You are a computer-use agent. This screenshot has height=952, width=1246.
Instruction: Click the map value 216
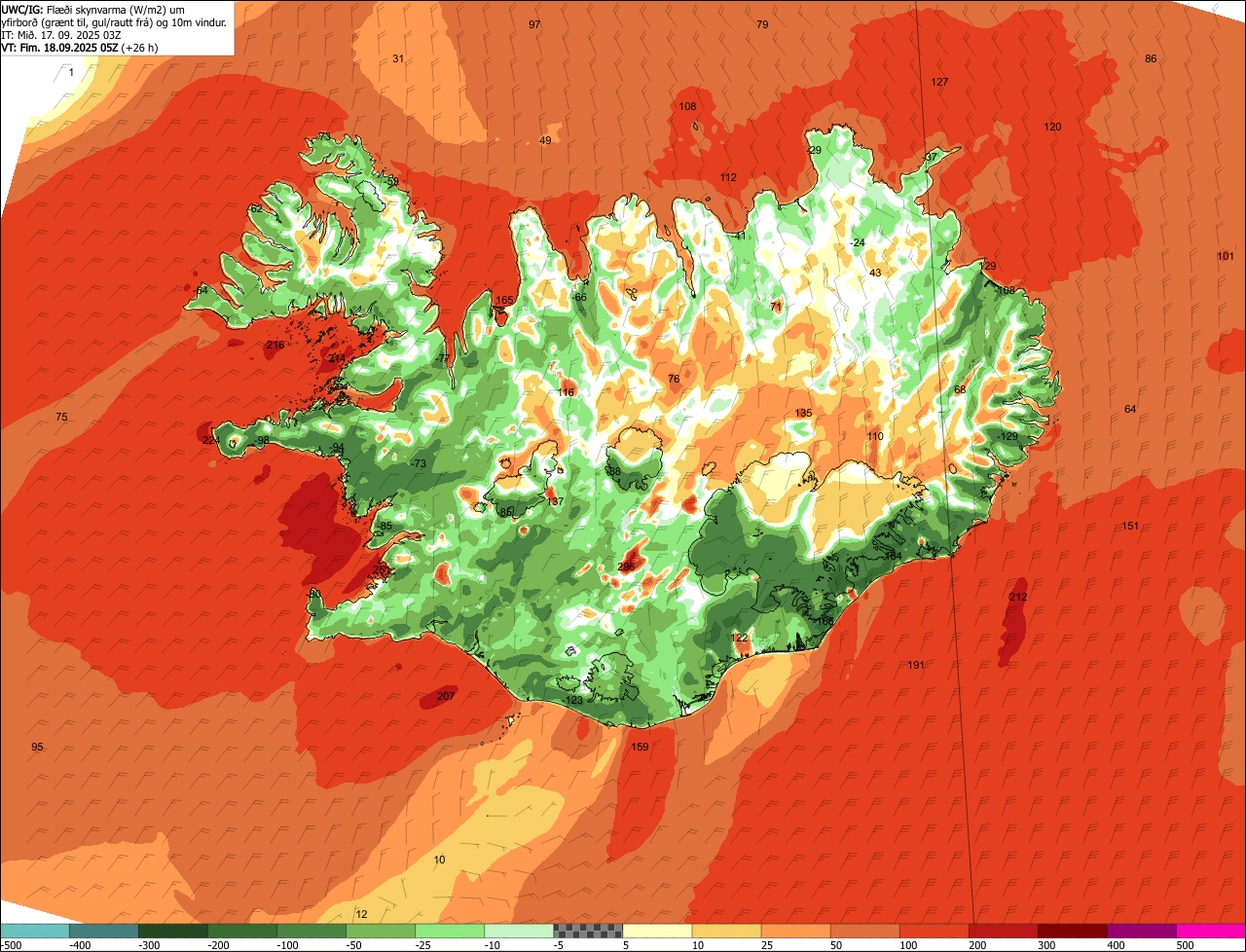(275, 346)
